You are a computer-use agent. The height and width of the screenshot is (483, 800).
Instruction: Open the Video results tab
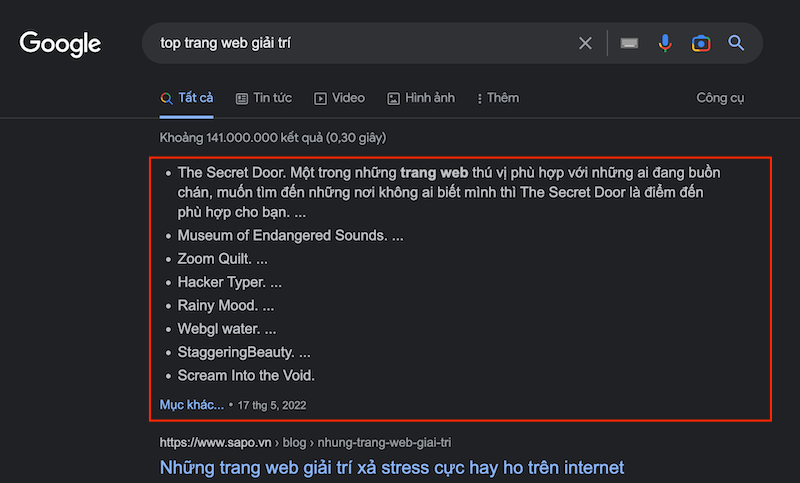pos(348,98)
